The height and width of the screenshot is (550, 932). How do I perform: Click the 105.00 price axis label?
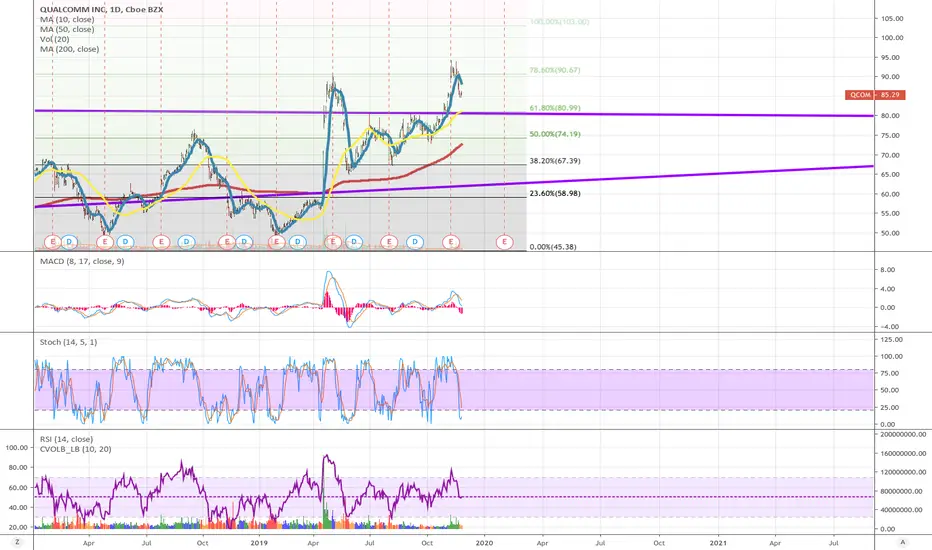[x=892, y=18]
